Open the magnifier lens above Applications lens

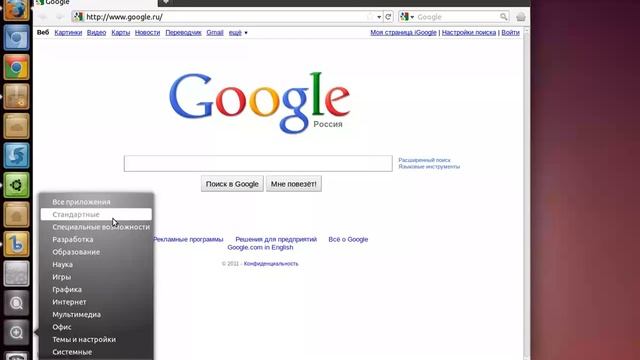point(16,303)
